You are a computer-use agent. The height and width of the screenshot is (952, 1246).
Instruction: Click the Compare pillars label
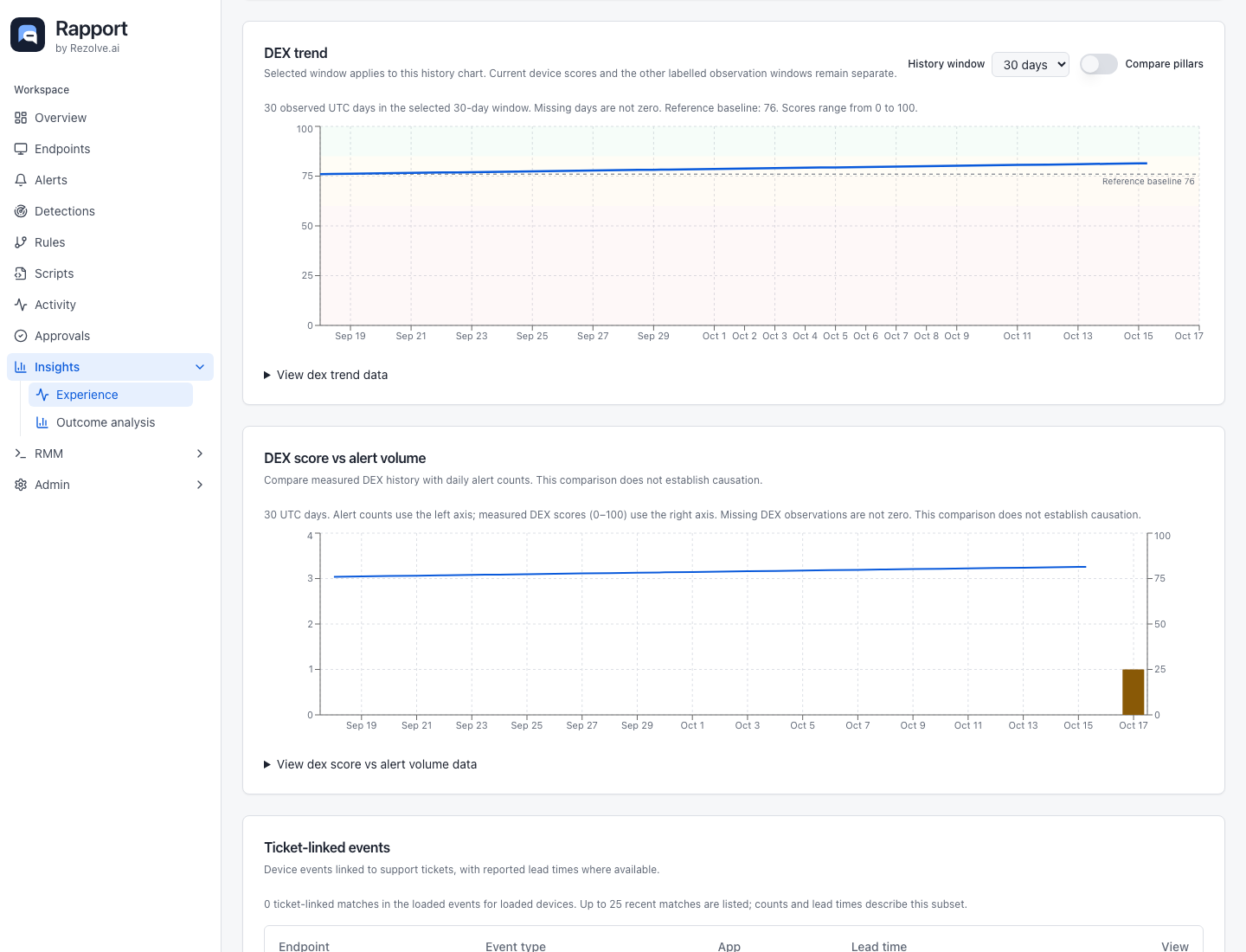pos(1165,64)
